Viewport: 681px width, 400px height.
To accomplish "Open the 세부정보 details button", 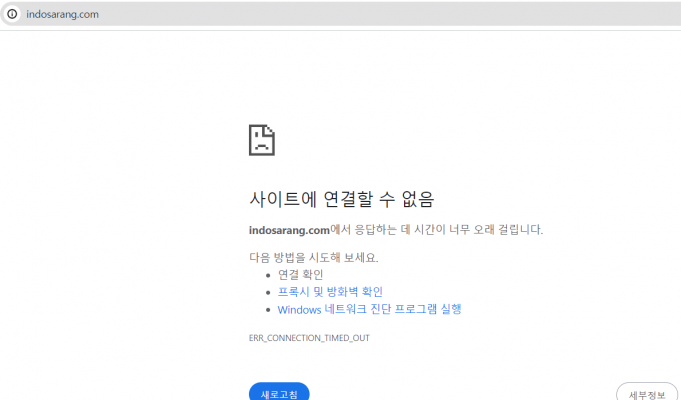I will point(647,393).
